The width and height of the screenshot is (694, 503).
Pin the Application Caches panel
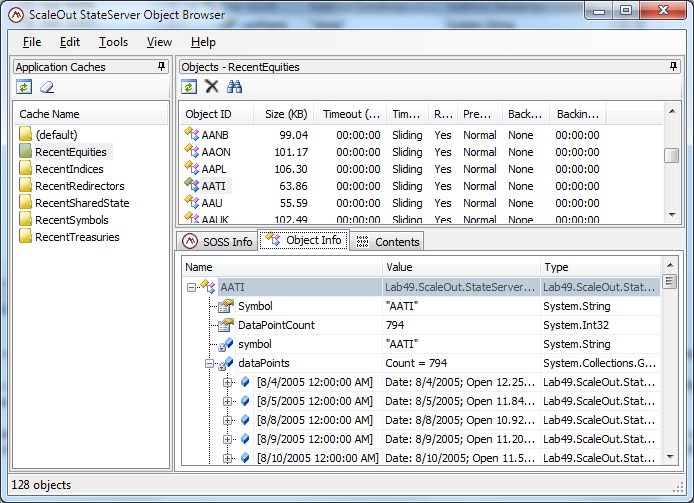(162, 66)
